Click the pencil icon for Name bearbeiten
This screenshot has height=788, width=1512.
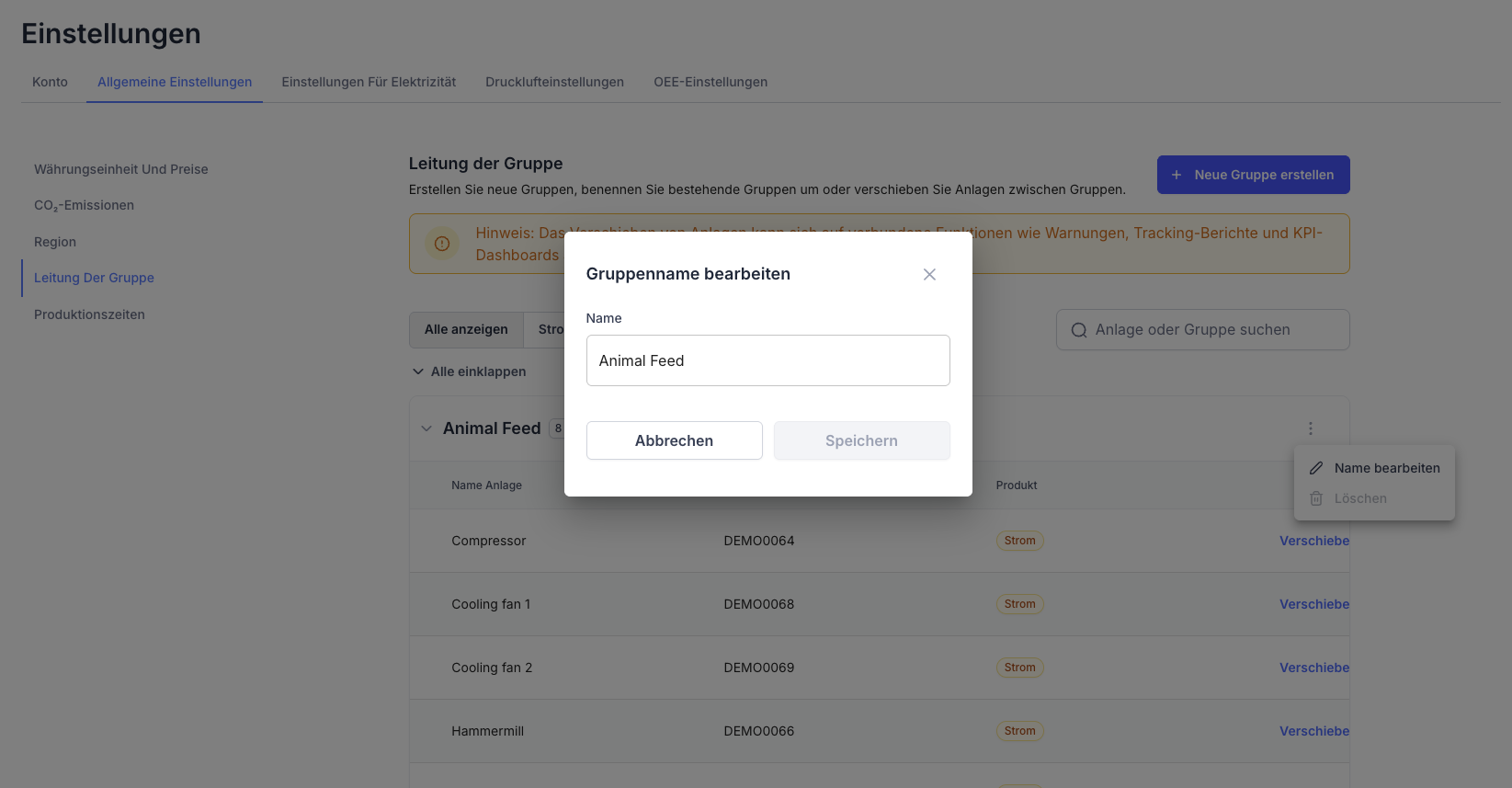1316,468
